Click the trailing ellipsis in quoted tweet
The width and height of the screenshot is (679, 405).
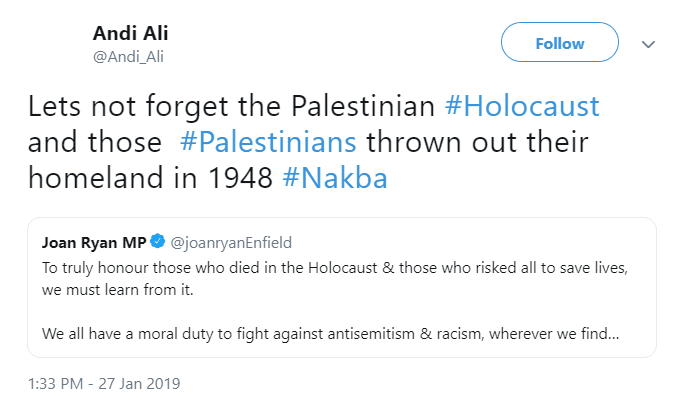pyautogui.click(x=613, y=334)
